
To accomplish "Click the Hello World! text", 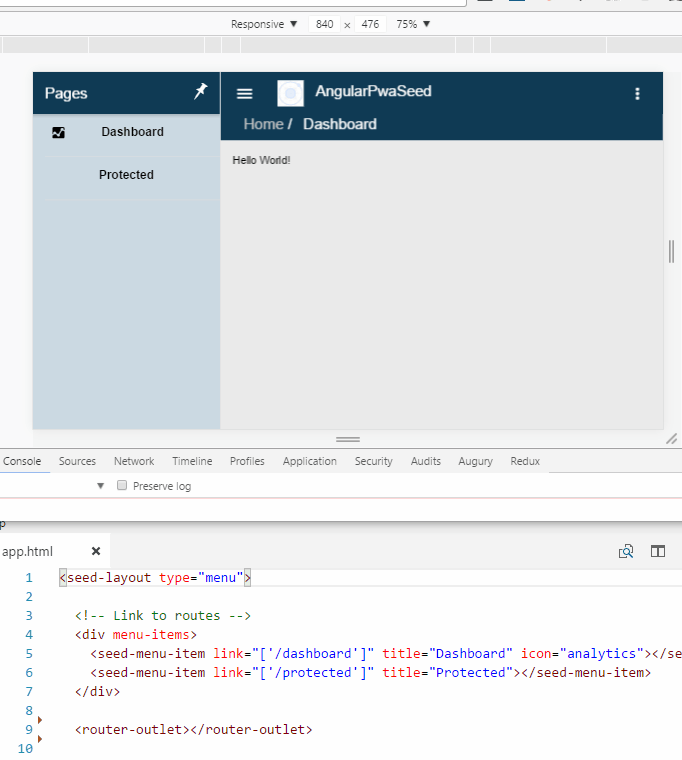I will (261, 160).
